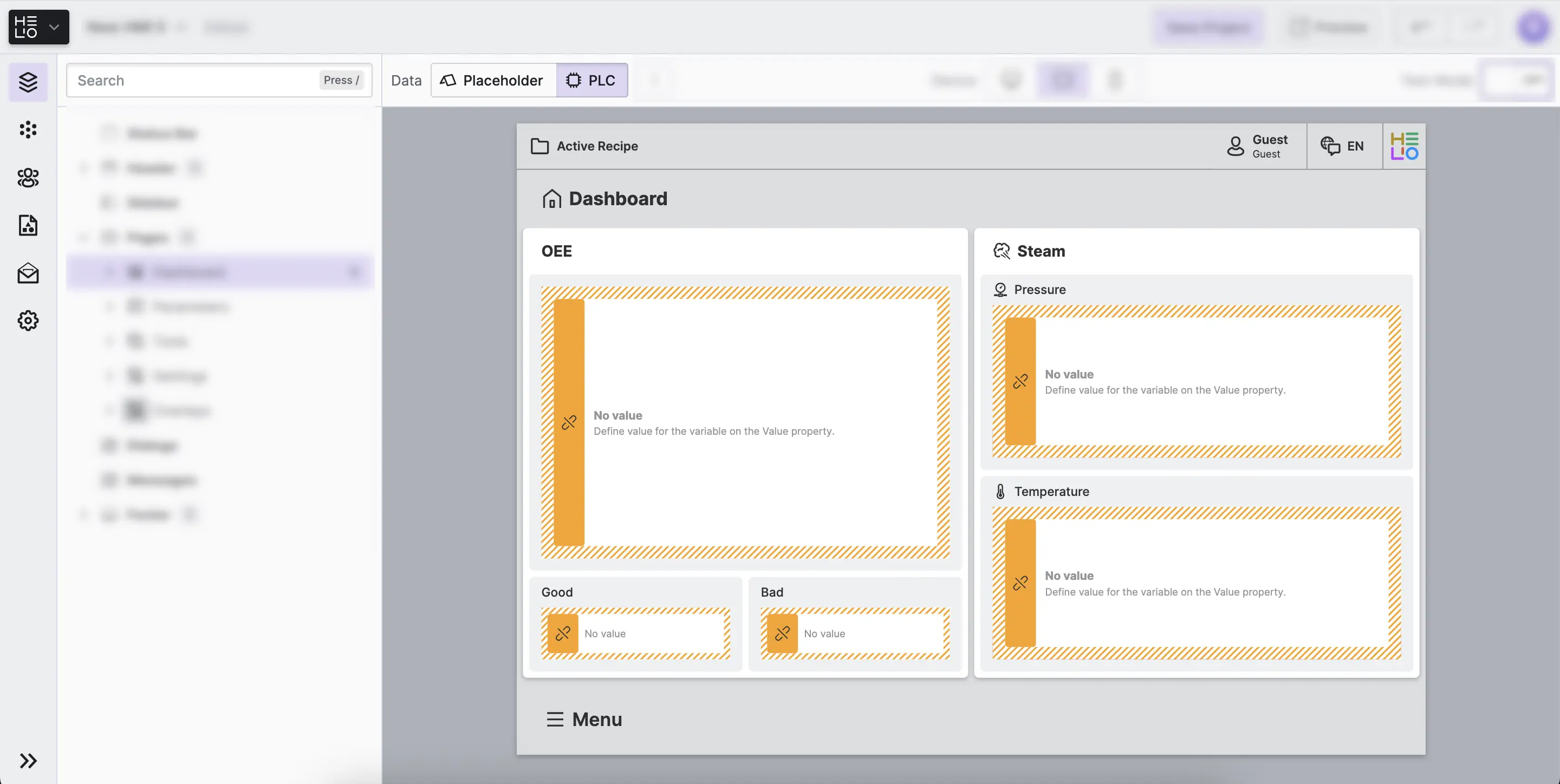Image resolution: width=1560 pixels, height=784 pixels.
Task: Open the components dots-grid sidebar icon
Action: coord(28,129)
